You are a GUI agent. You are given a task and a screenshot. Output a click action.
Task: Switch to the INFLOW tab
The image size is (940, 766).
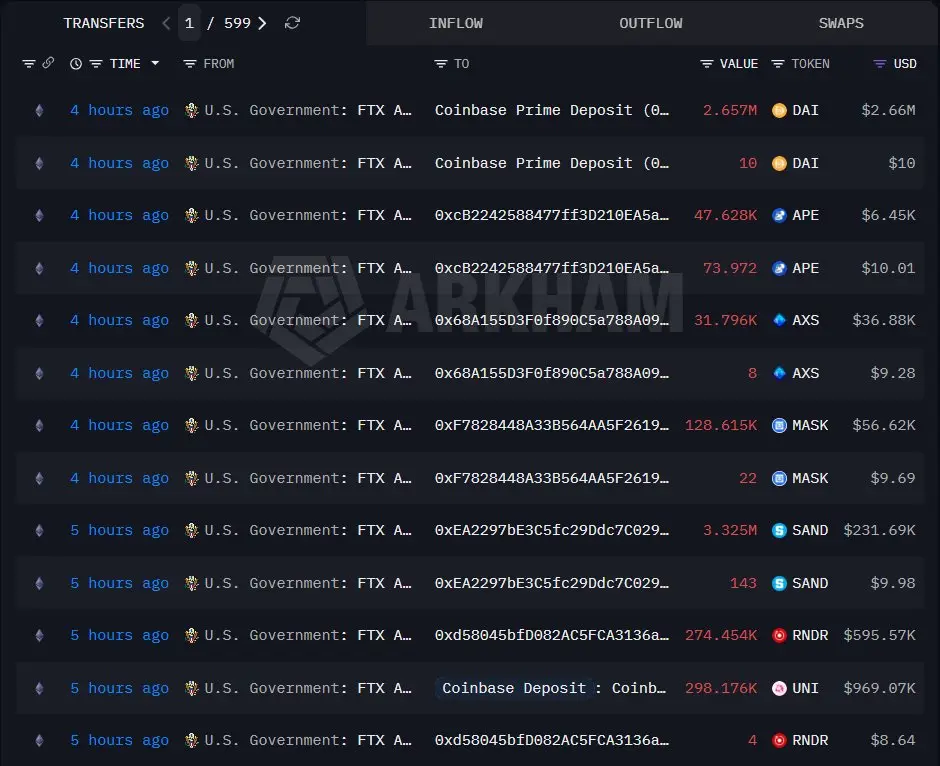[x=456, y=23]
